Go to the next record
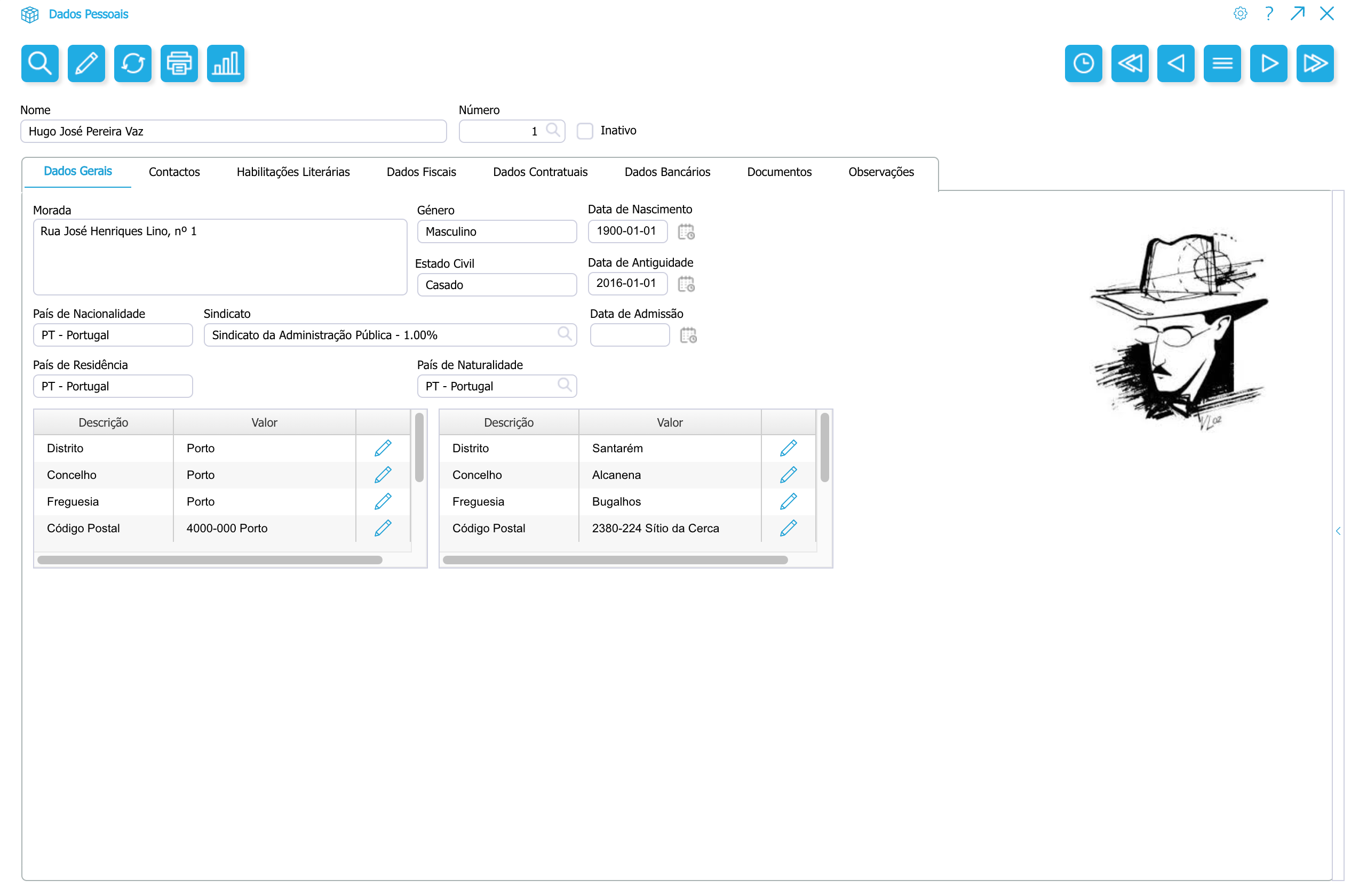The image size is (1351, 896). point(1268,63)
